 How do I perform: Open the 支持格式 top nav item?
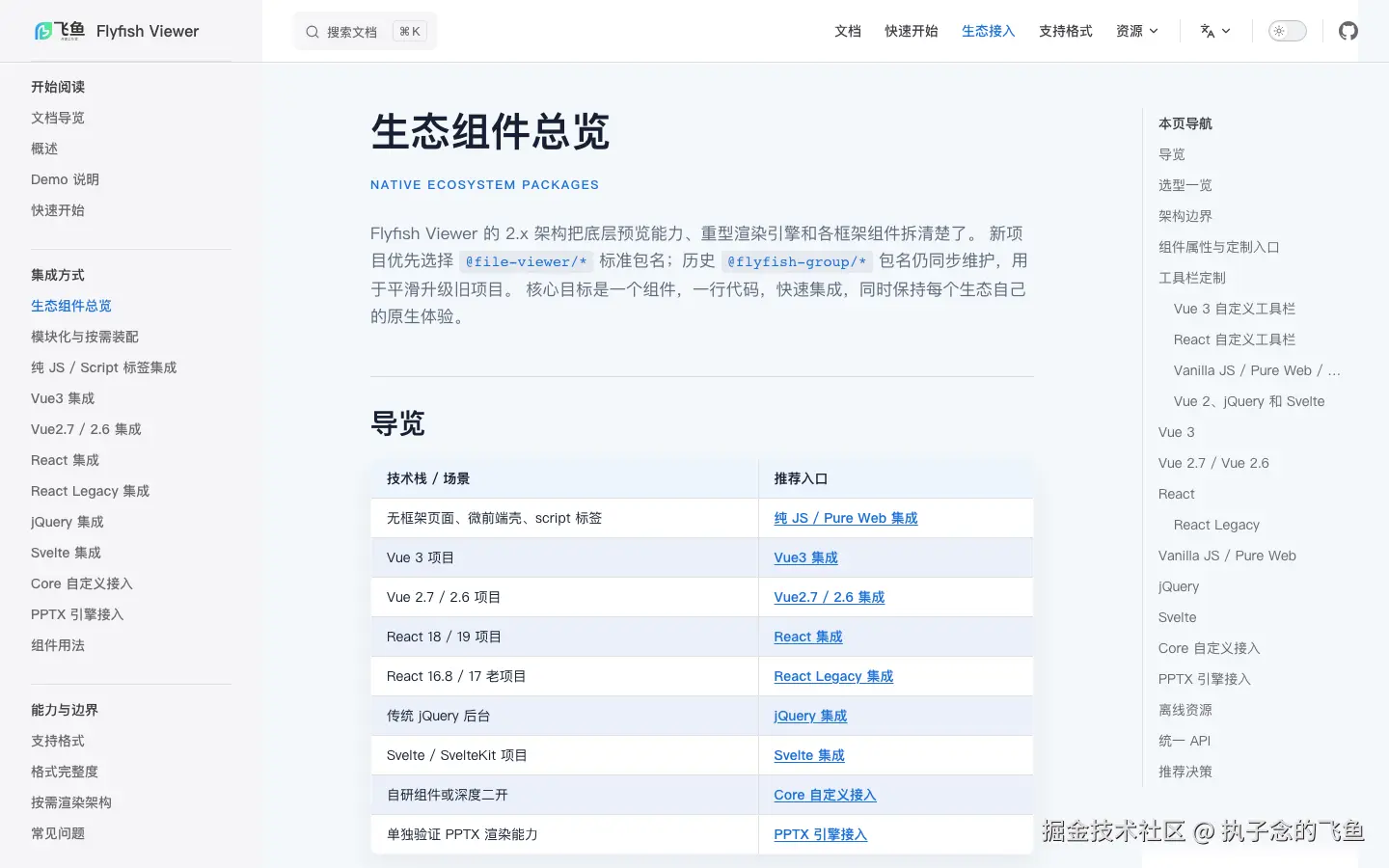(x=1066, y=31)
